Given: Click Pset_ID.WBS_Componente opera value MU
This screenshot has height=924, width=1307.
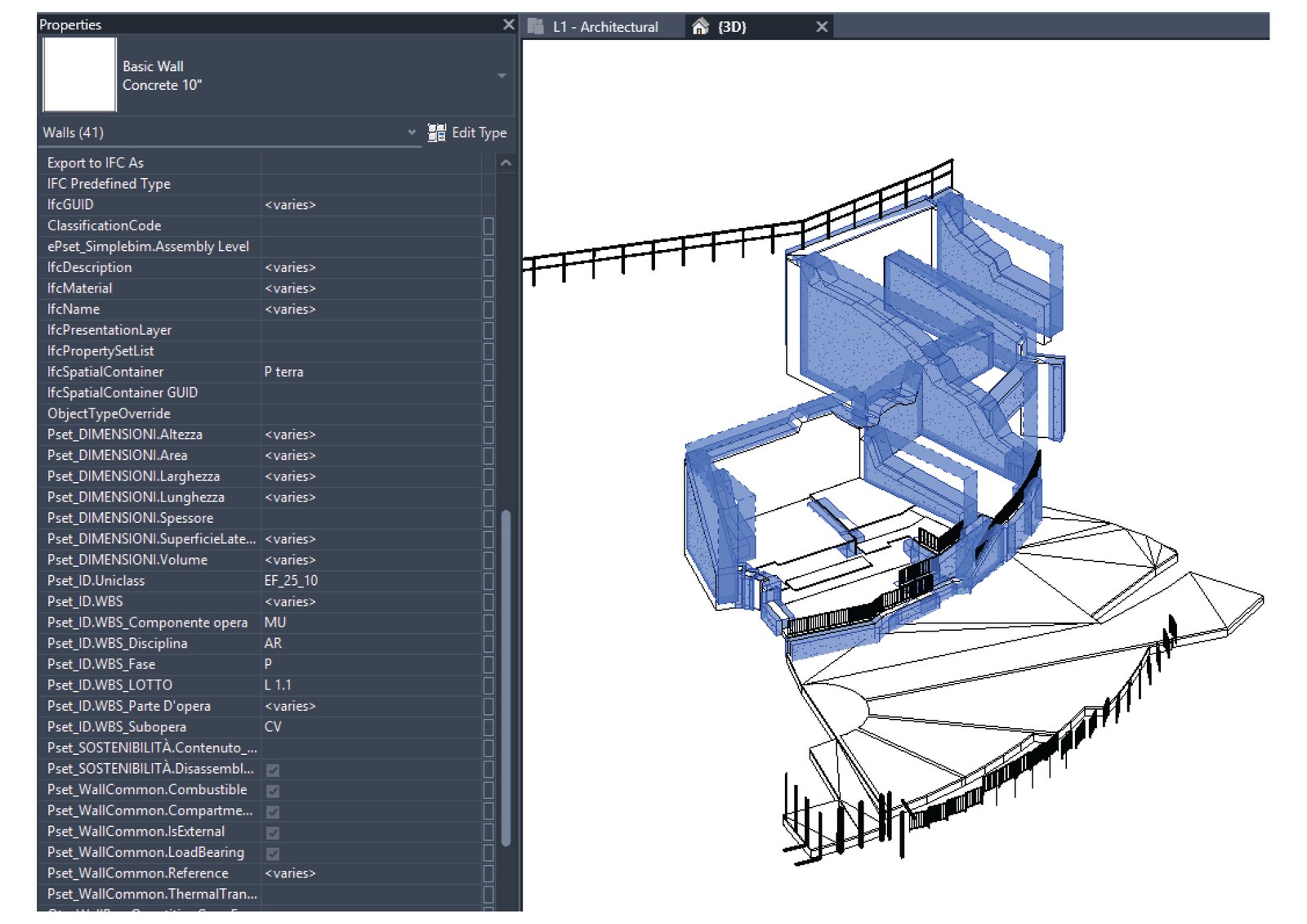Looking at the screenshot, I should point(275,623).
